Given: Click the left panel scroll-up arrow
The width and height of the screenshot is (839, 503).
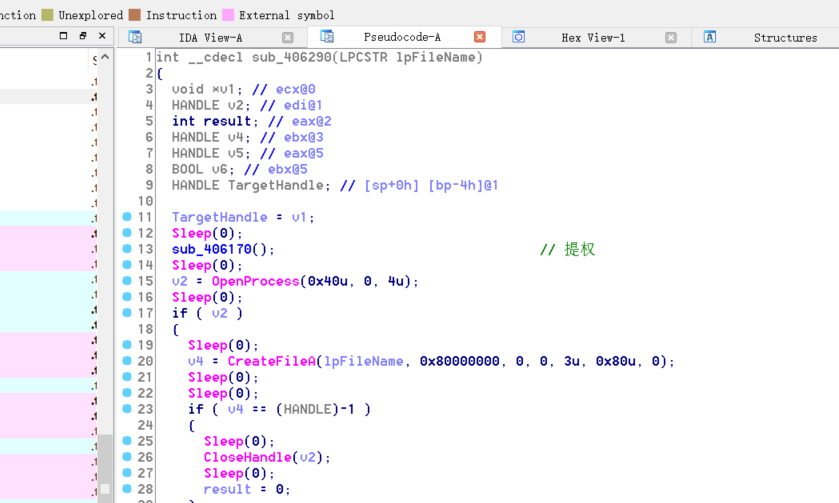Looking at the screenshot, I should 105,57.
